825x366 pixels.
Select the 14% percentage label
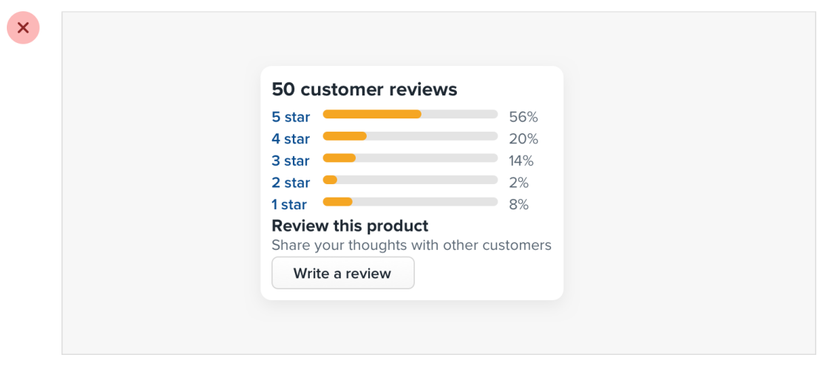[521, 161]
